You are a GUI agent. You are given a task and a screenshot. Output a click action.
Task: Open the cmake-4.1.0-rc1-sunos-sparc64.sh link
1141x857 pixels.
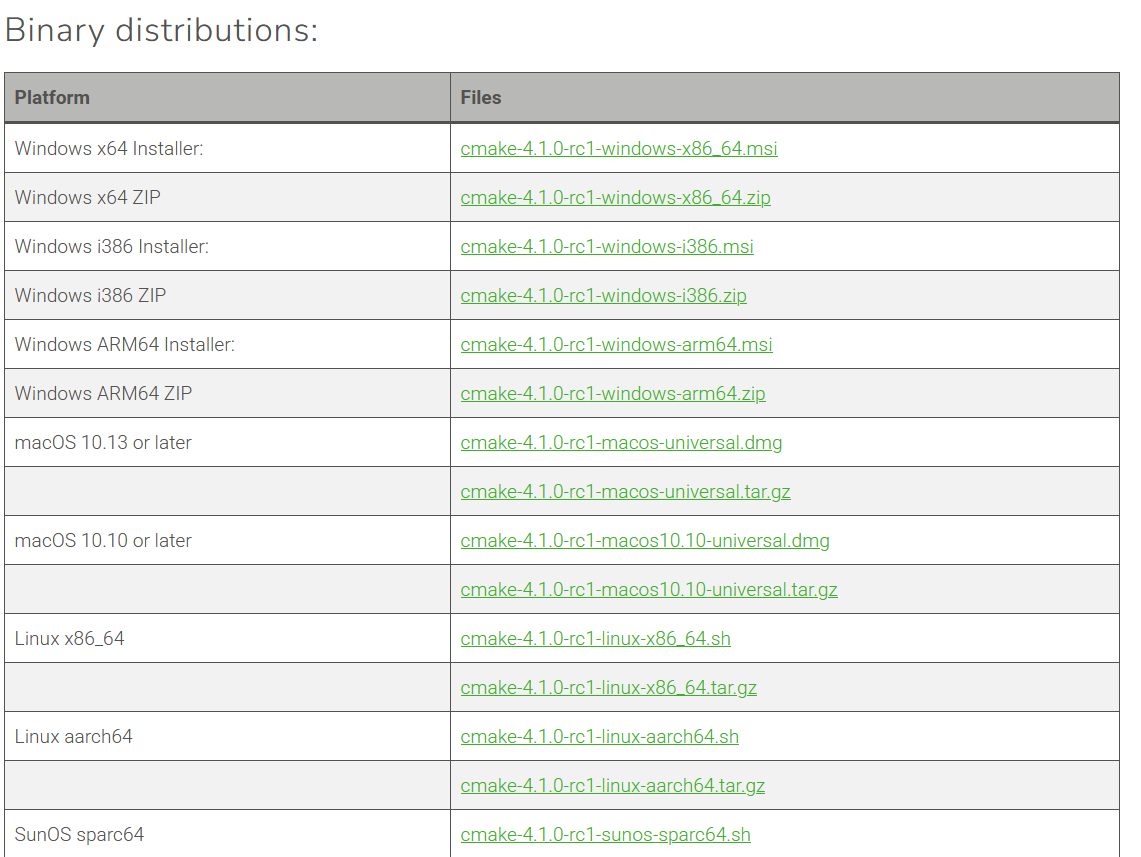(605, 835)
